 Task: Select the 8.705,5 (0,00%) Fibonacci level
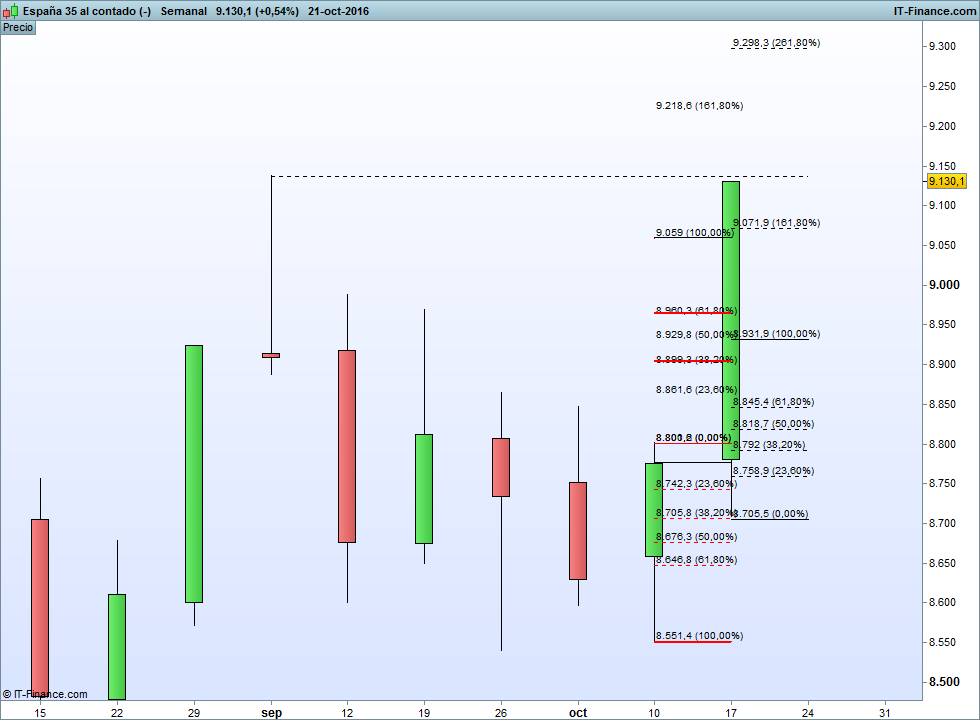(770, 514)
